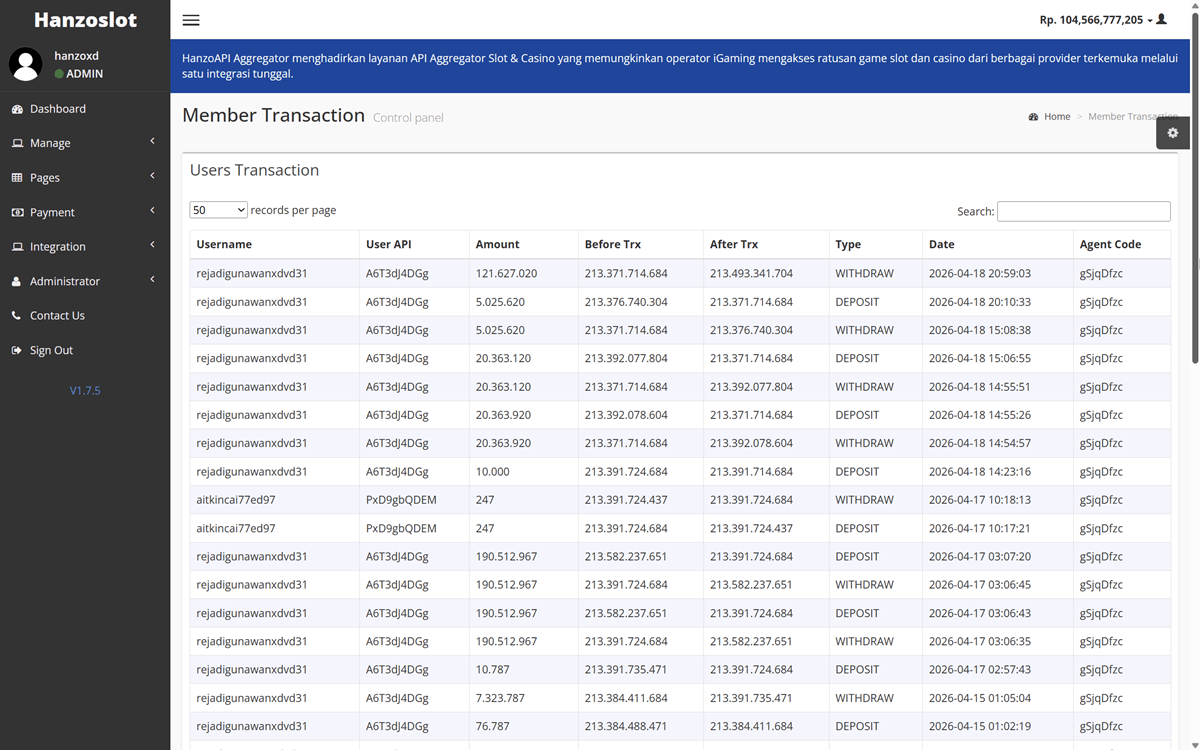The image size is (1200, 750).
Task: Click amount 10.000 cell
Action: [x=492, y=472]
